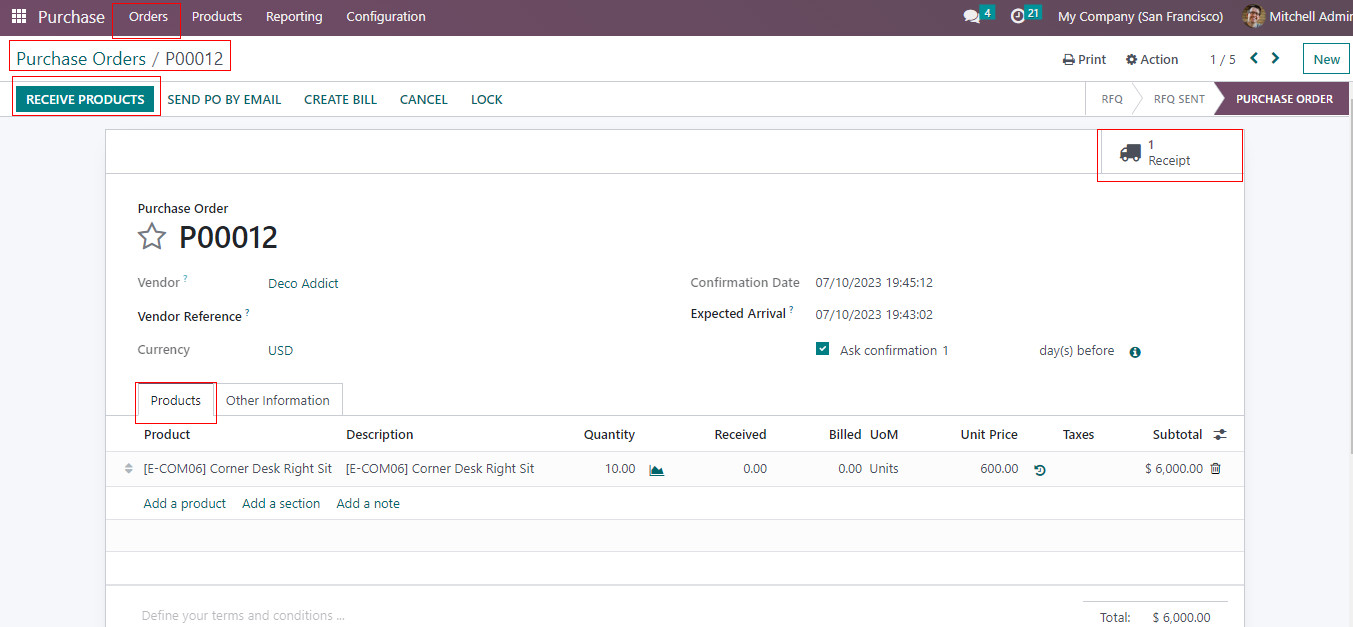1353x627 pixels.
Task: Uncheck the Ask confirmation checkbox
Action: click(x=822, y=349)
